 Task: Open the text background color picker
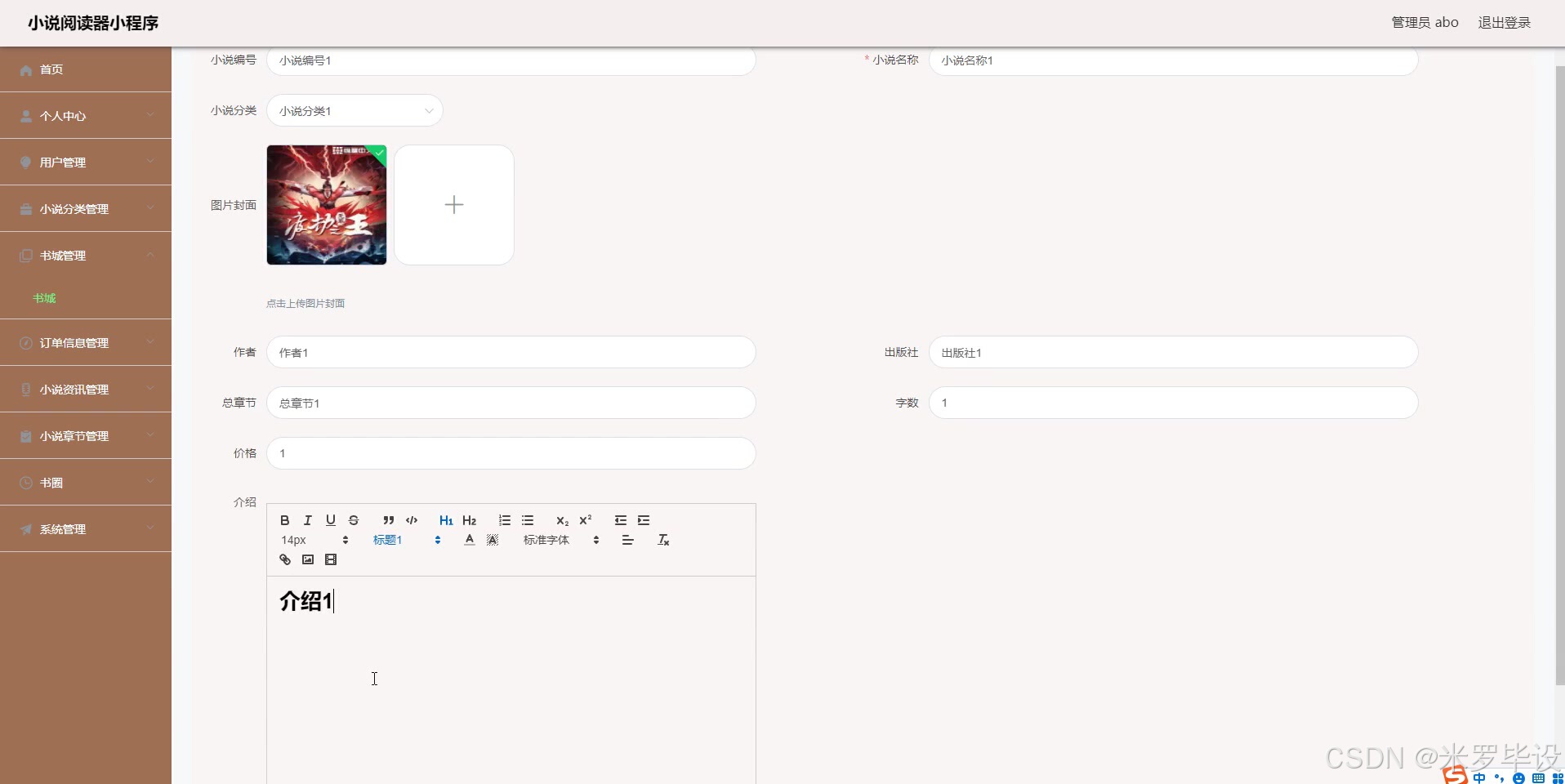click(x=493, y=540)
